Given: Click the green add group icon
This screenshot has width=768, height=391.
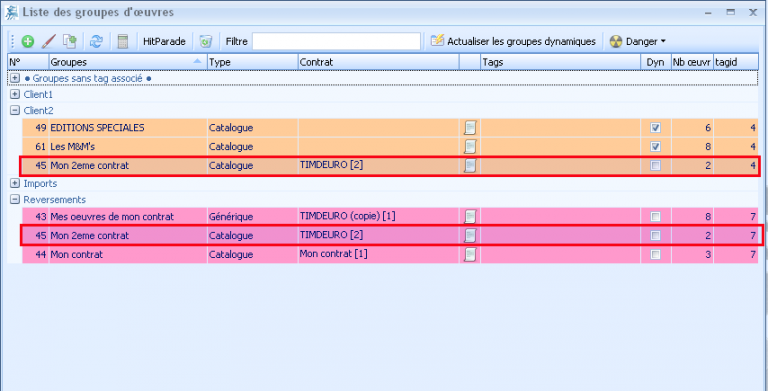Looking at the screenshot, I should tap(28, 42).
